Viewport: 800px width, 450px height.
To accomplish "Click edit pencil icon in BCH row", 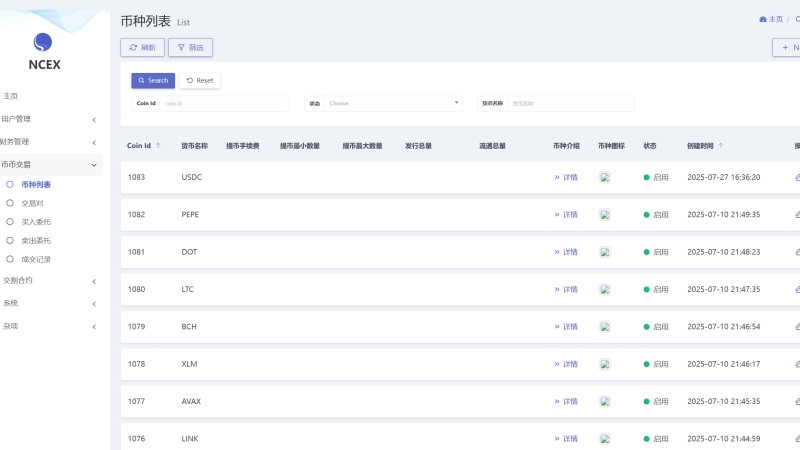I will pyautogui.click(x=797, y=326).
